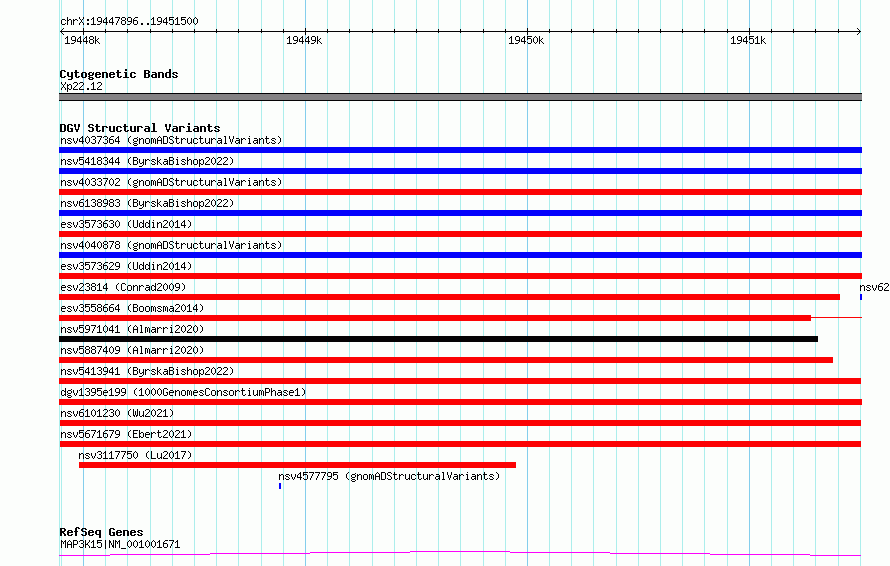Click the chrX:19447896..19451500 region label
Image resolution: width=890 pixels, height=566 pixels.
129,21
